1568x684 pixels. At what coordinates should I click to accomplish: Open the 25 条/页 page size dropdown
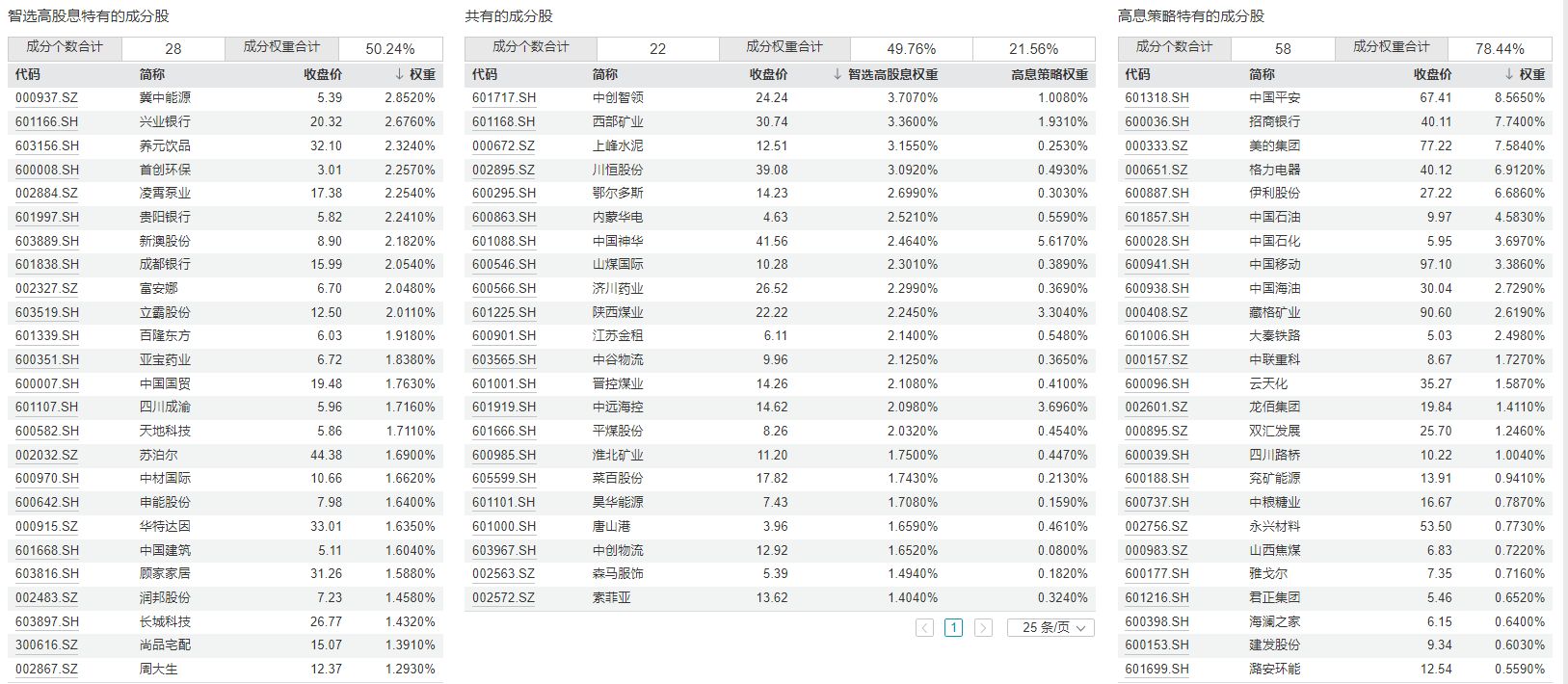pos(1050,628)
